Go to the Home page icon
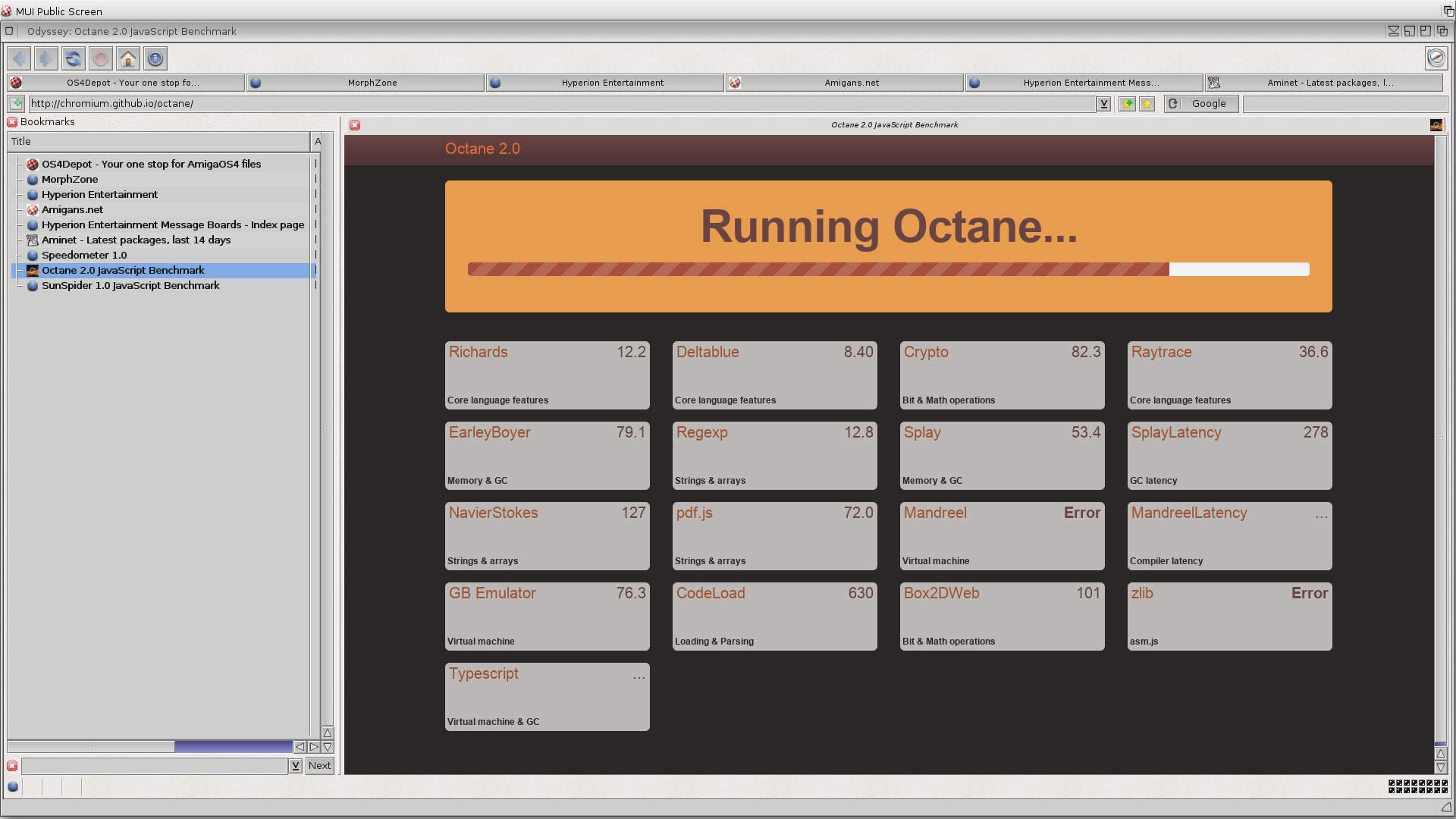Image resolution: width=1456 pixels, height=819 pixels. (x=128, y=58)
